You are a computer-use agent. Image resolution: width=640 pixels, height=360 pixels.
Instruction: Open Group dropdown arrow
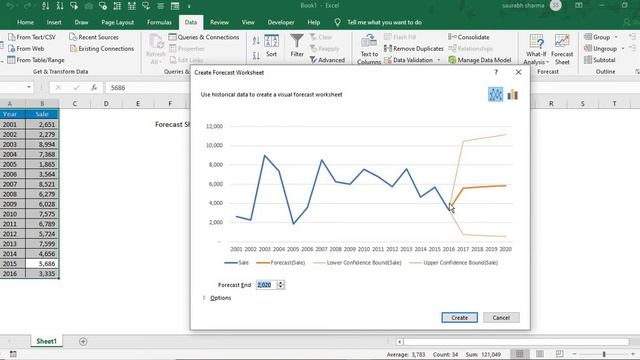tap(616, 37)
